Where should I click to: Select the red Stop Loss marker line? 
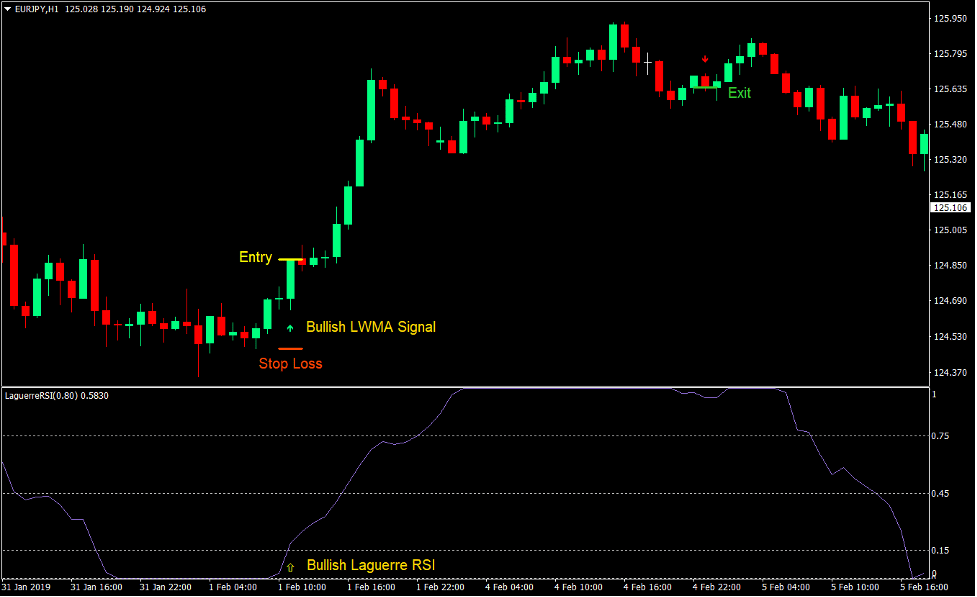(x=290, y=347)
